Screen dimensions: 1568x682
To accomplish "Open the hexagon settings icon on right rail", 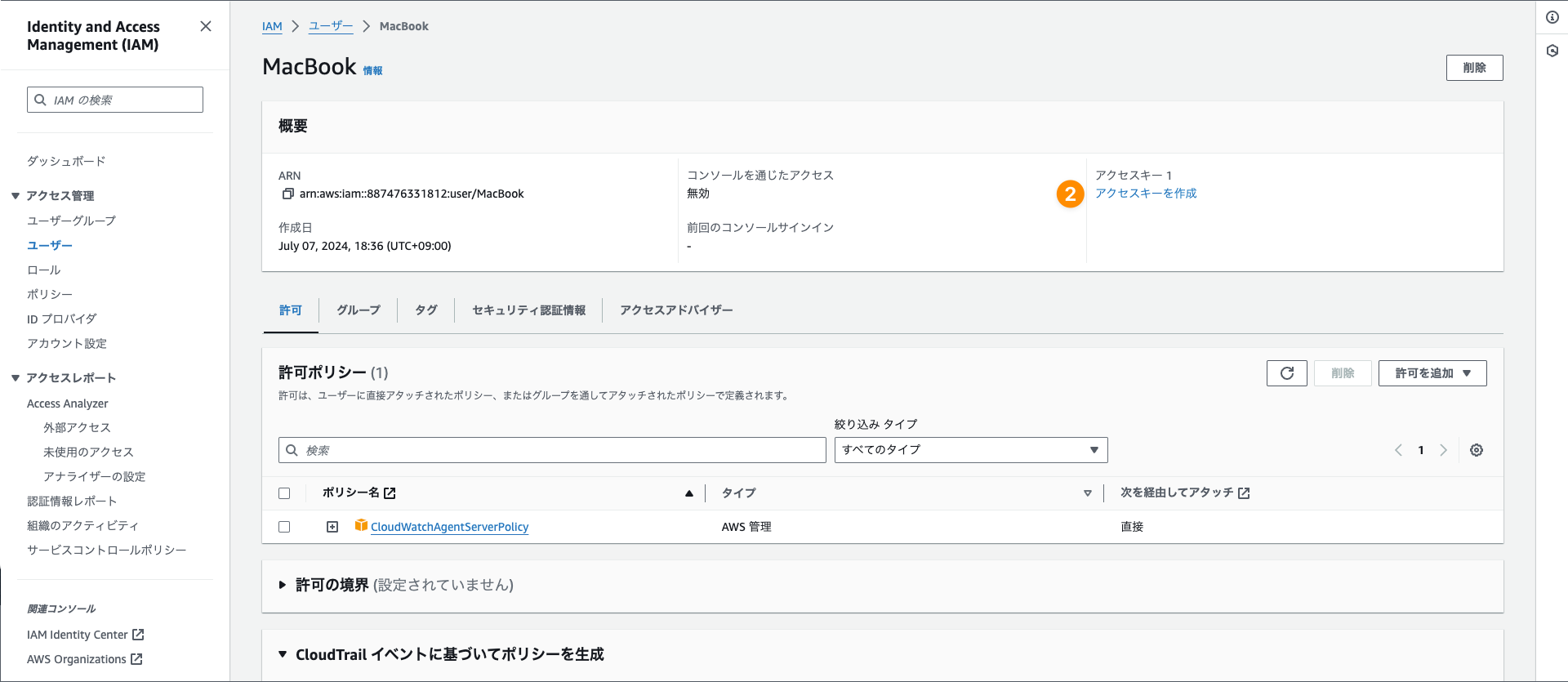I will 1552,51.
